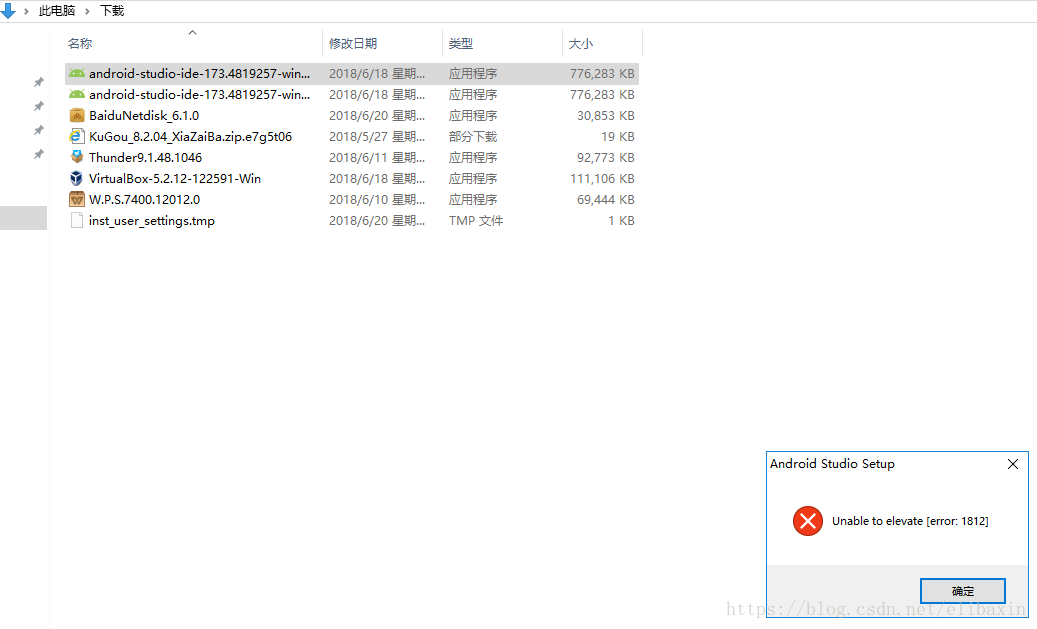Sort files by the 大小 column header

tap(581, 44)
